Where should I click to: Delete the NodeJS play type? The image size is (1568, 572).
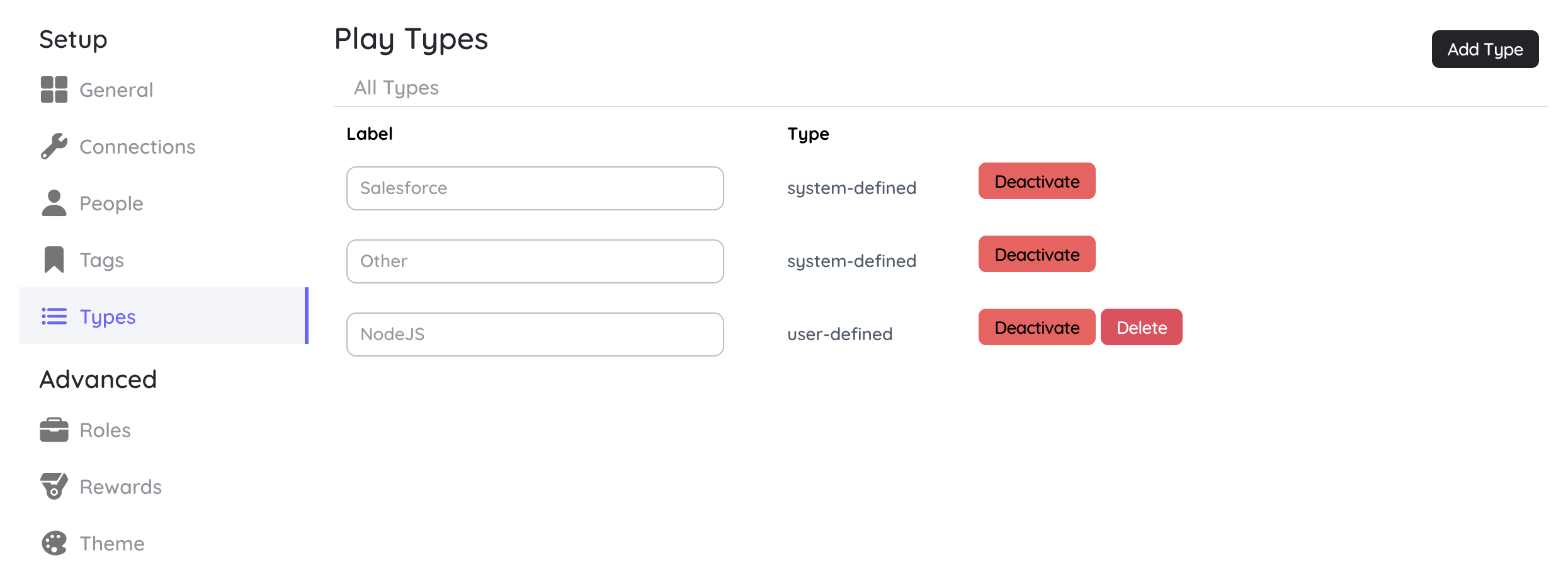[1141, 327]
